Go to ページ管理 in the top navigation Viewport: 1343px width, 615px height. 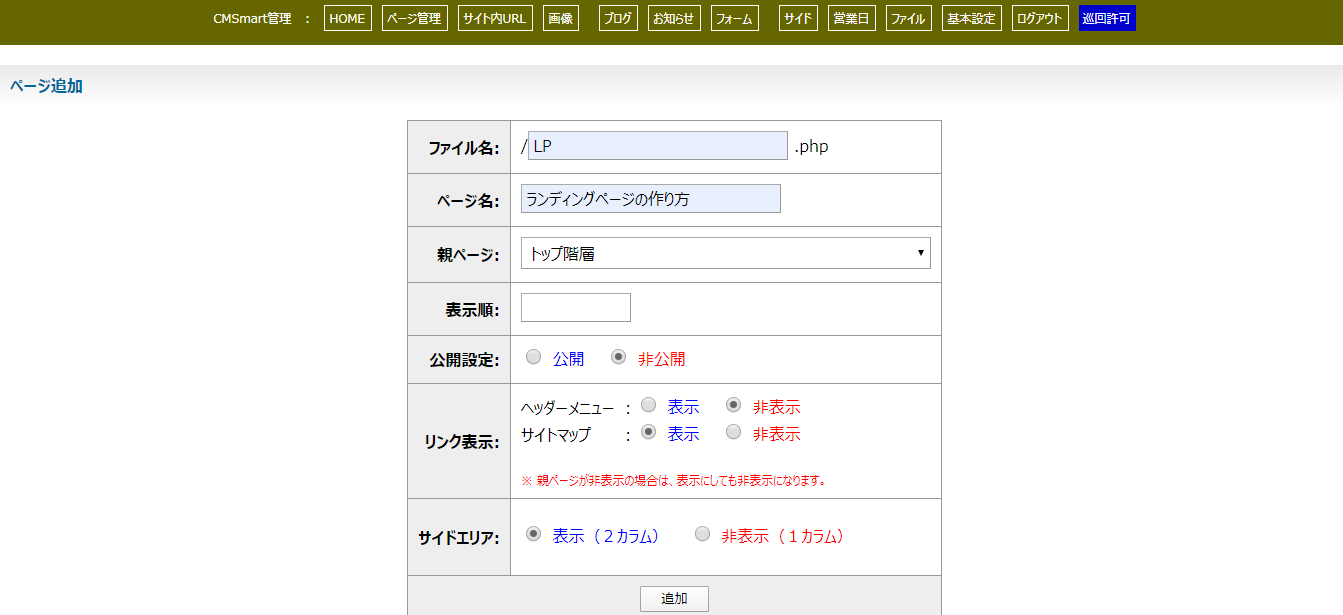414,18
